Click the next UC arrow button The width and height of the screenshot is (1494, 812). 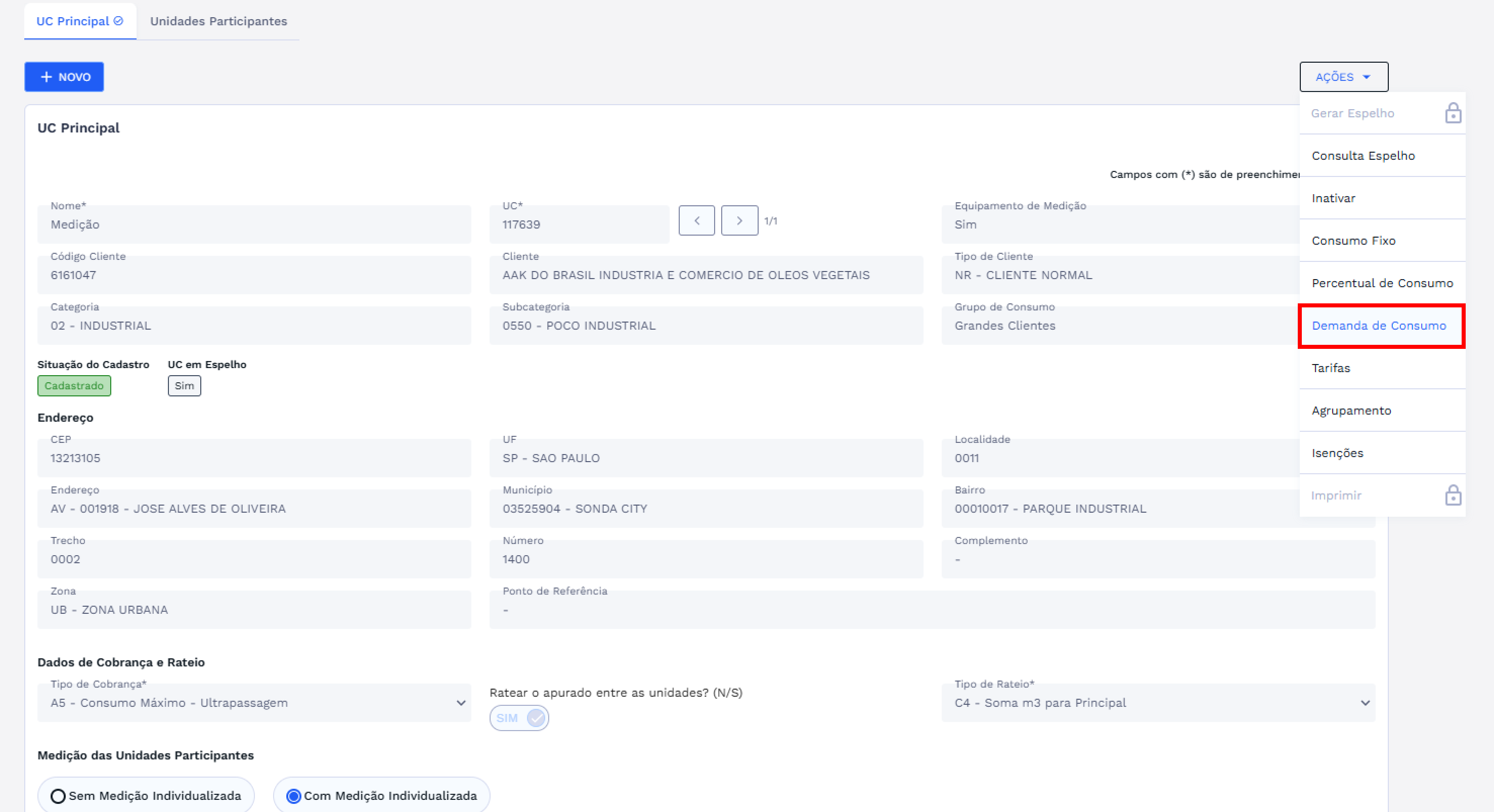(739, 220)
